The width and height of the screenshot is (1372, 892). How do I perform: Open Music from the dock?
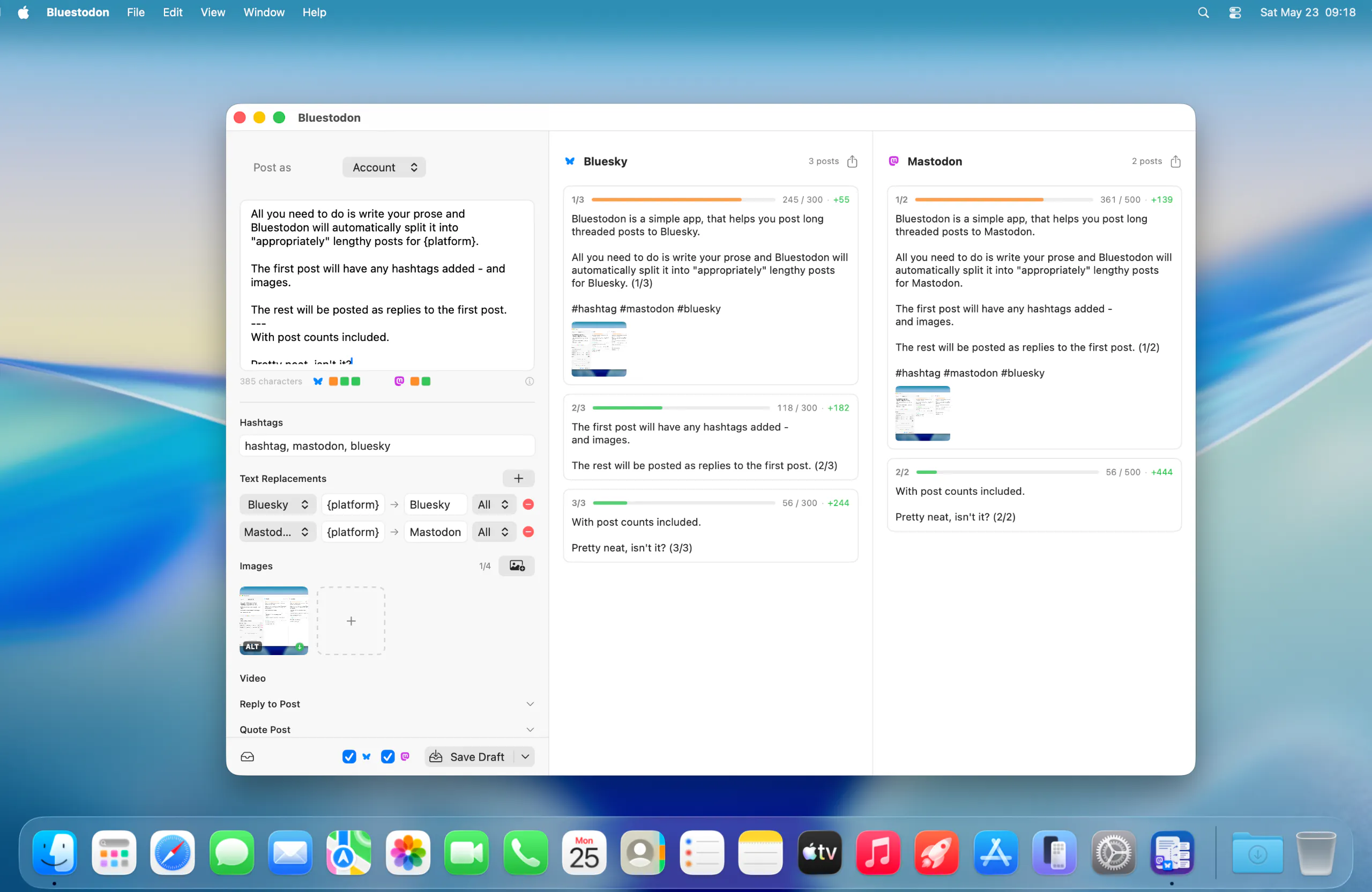click(x=878, y=853)
